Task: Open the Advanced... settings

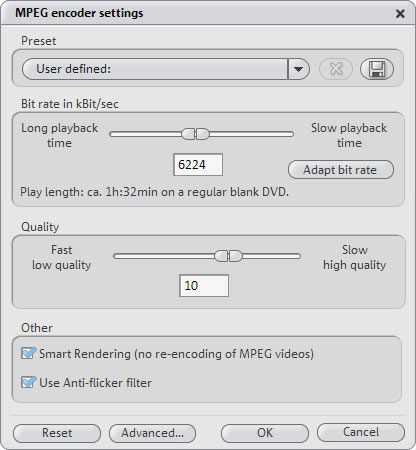Action: click(152, 433)
